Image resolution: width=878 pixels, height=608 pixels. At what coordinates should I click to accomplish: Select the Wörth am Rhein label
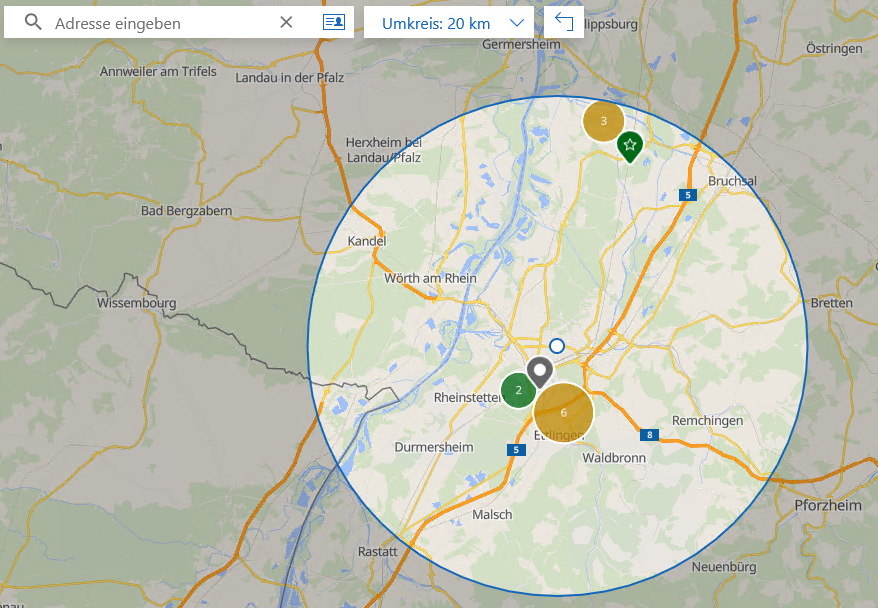[431, 278]
